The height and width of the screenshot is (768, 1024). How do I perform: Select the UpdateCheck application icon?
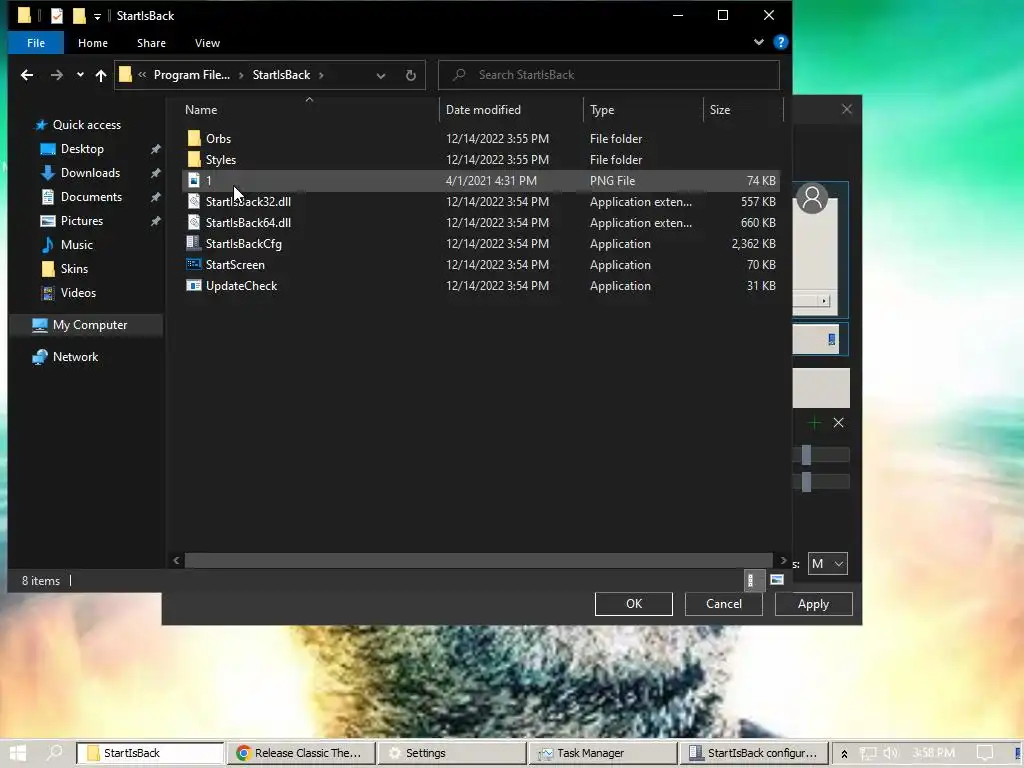(194, 285)
